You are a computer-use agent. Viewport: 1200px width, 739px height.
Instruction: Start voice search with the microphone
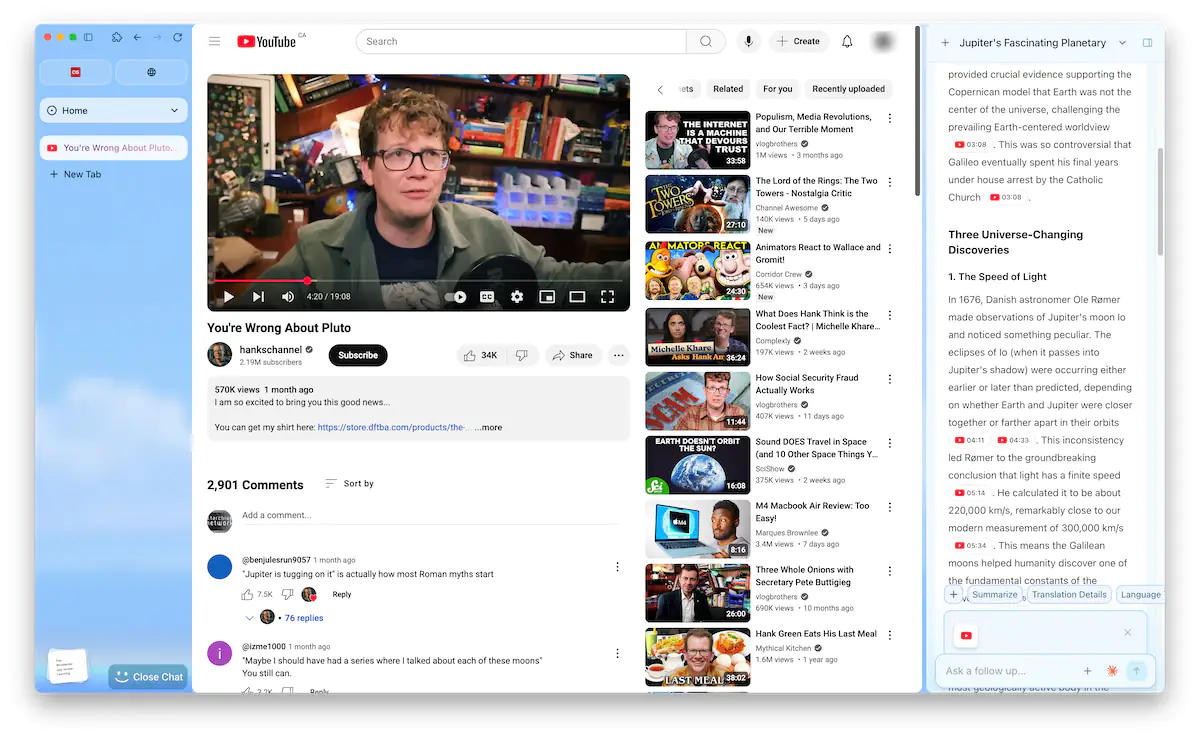[x=748, y=41]
